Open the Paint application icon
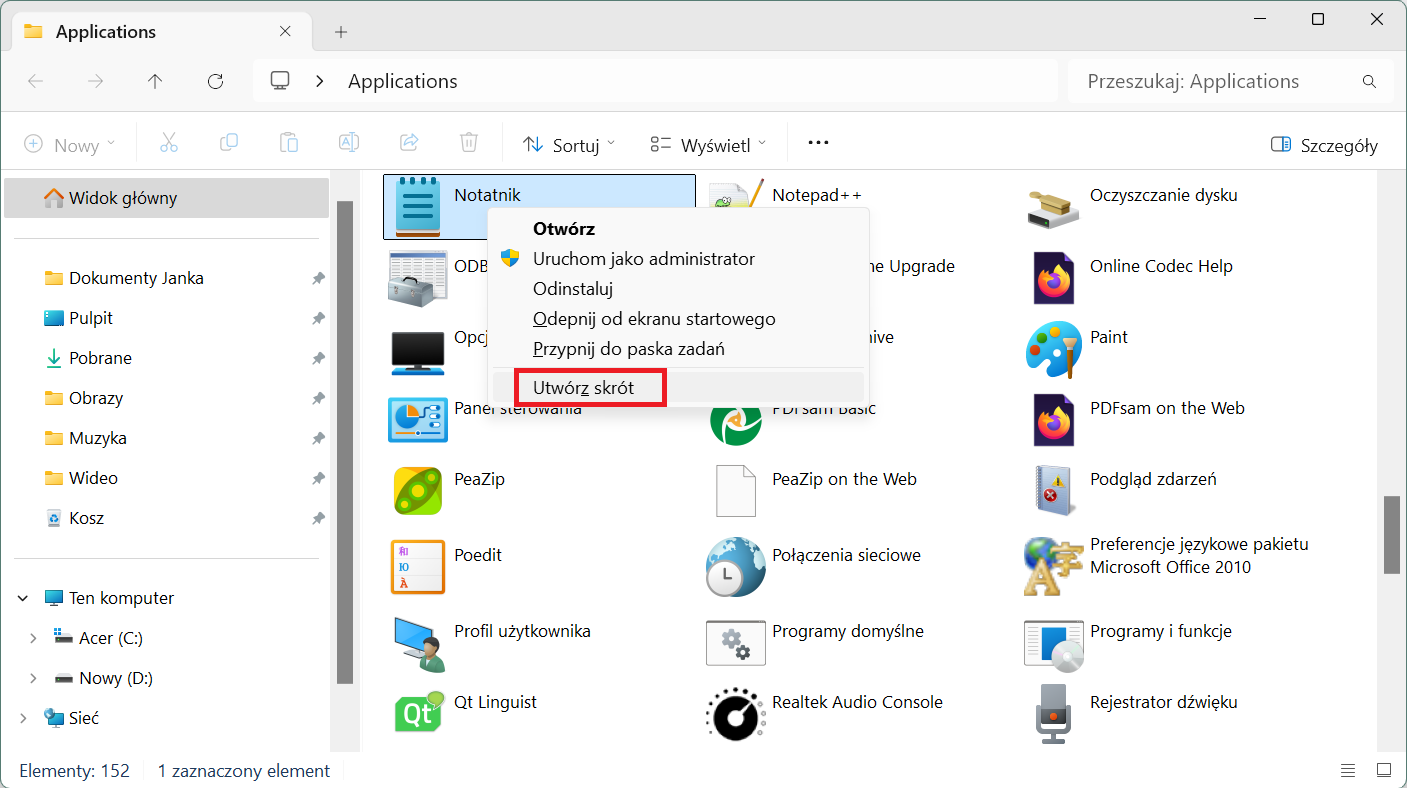 [1053, 349]
